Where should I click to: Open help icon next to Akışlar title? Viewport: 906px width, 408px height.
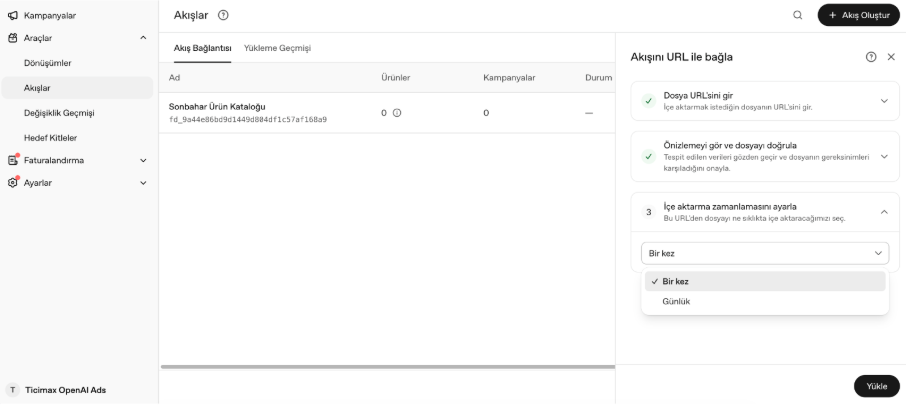point(223,16)
